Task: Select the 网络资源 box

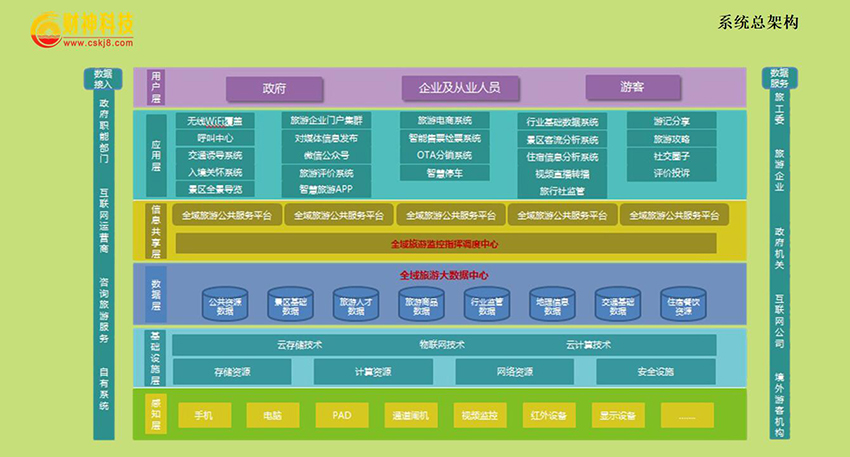Action: (x=514, y=372)
